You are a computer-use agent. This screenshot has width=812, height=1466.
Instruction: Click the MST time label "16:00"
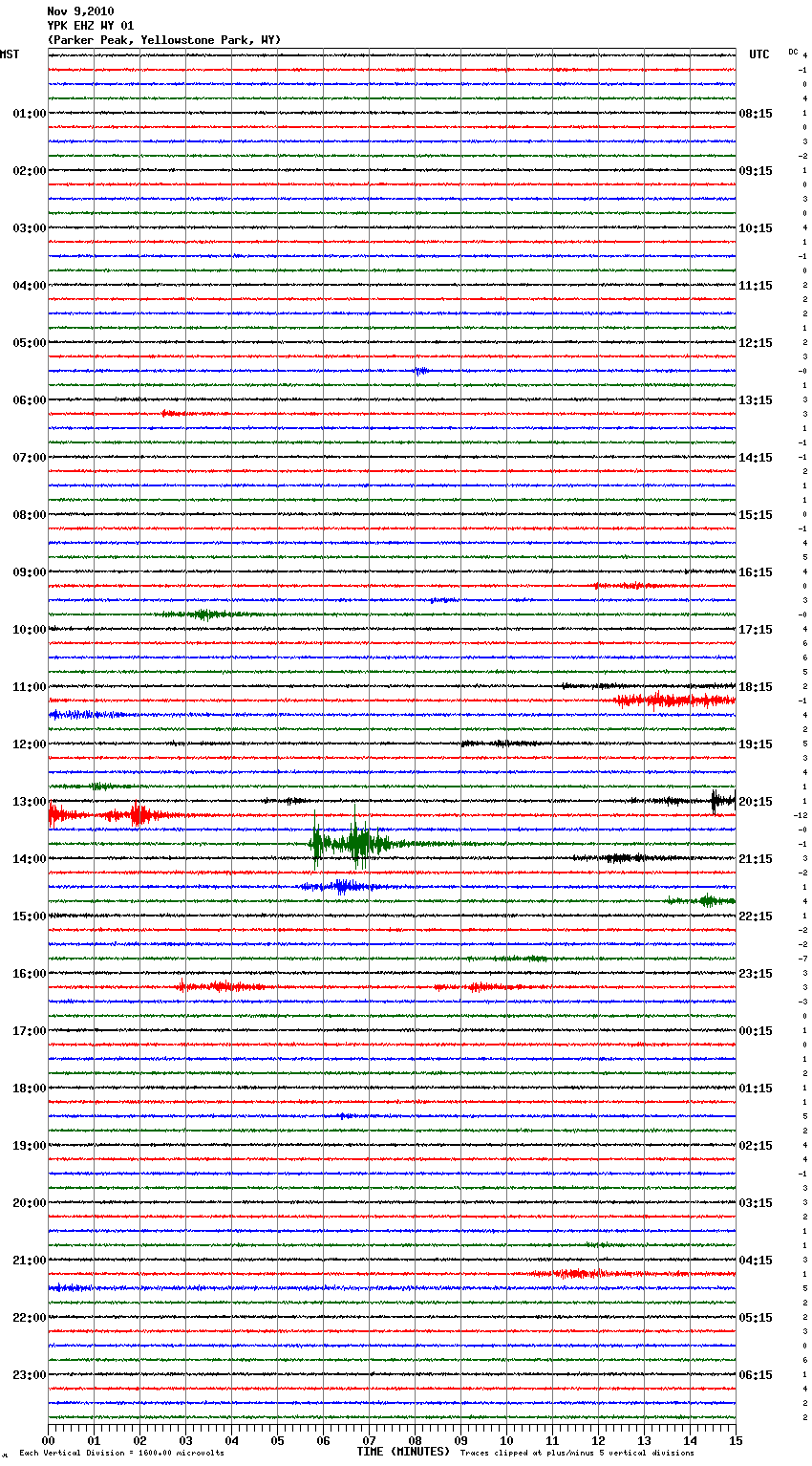click(30, 974)
